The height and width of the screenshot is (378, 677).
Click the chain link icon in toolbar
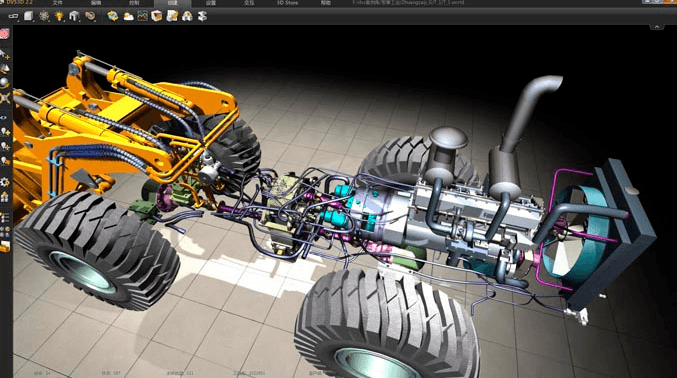(x=13, y=16)
